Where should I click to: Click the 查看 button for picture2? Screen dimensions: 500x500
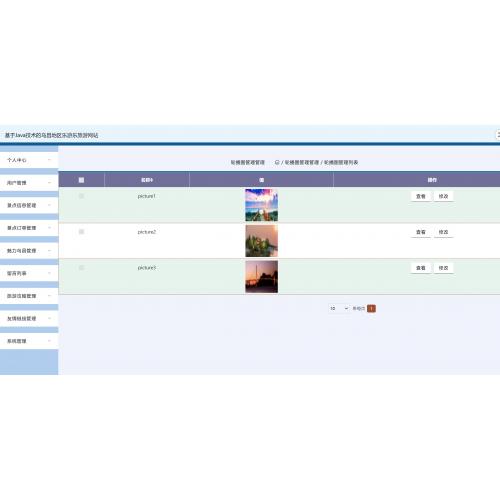click(x=421, y=232)
